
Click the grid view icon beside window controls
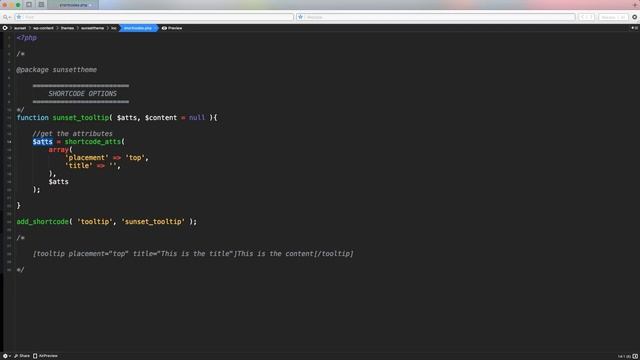[x=41, y=5]
